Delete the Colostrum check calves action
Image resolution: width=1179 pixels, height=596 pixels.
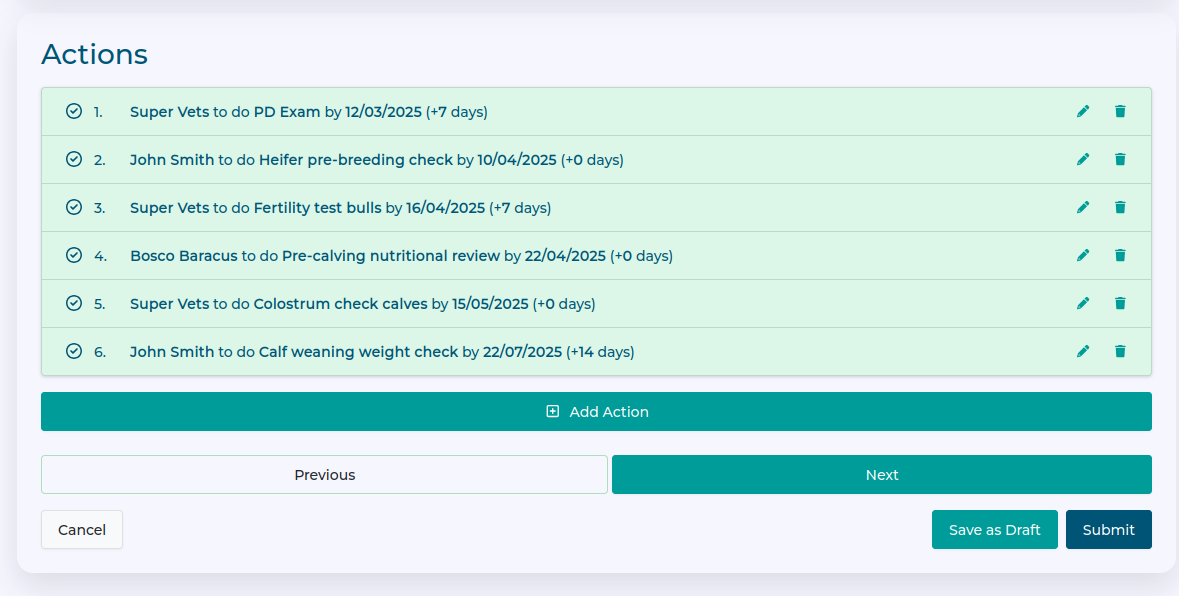click(1120, 303)
